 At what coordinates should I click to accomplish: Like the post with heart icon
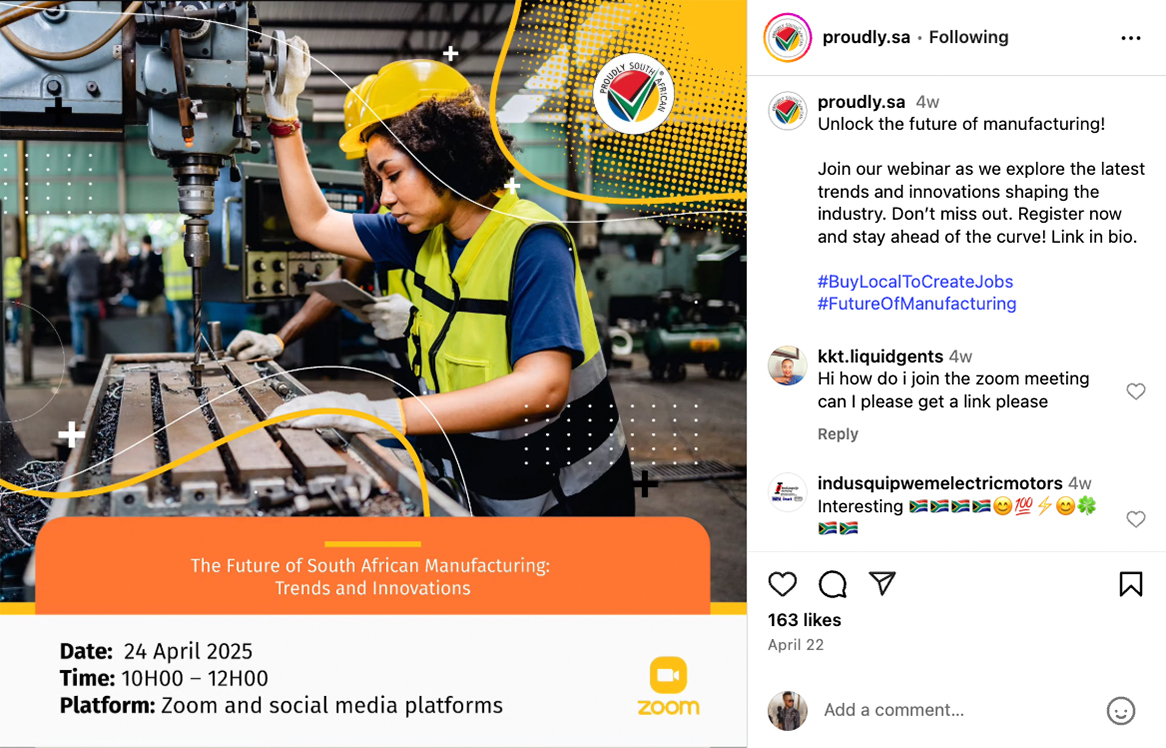coord(782,584)
